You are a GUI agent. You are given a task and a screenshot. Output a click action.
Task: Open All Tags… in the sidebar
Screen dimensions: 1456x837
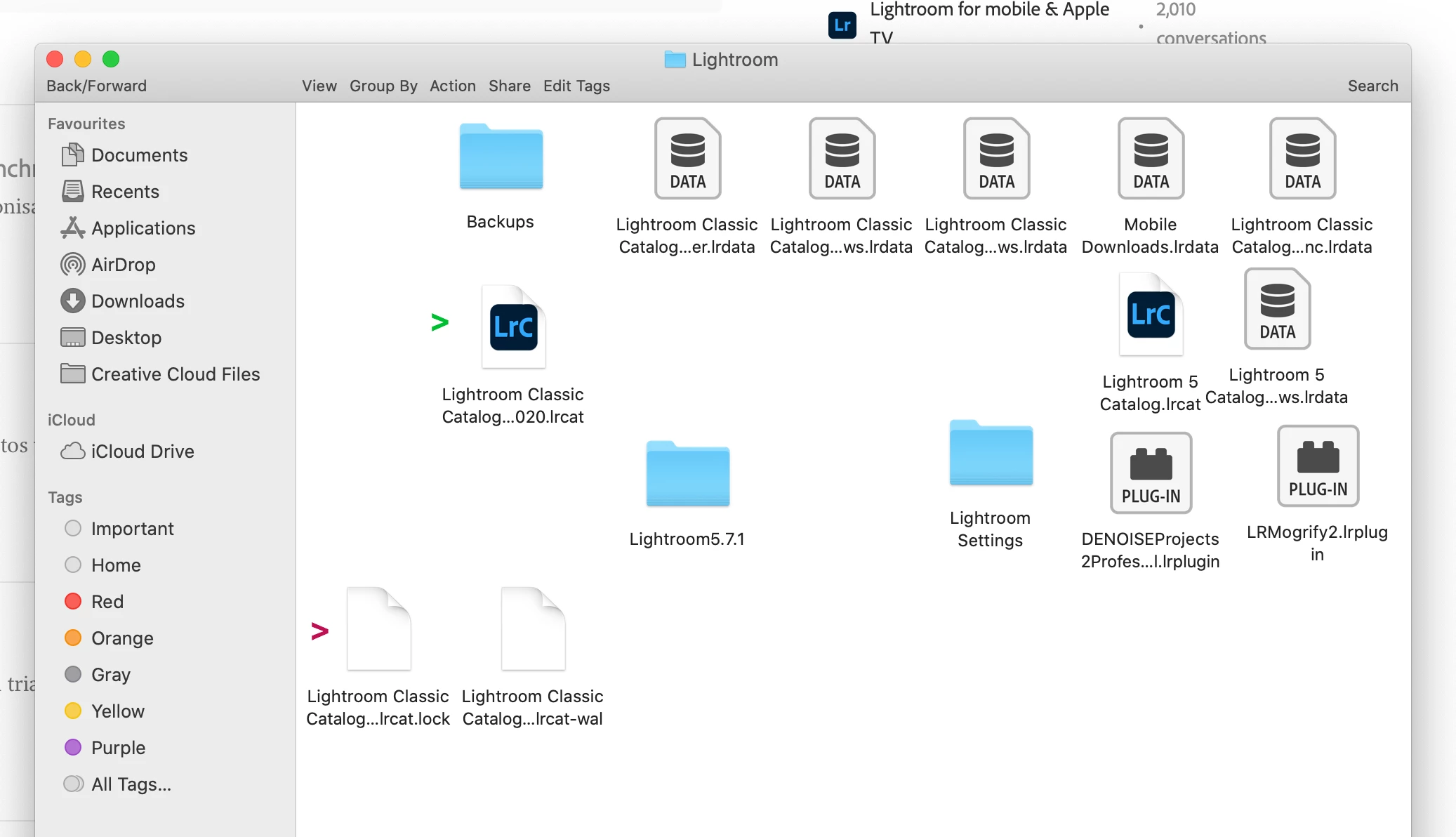click(x=131, y=784)
